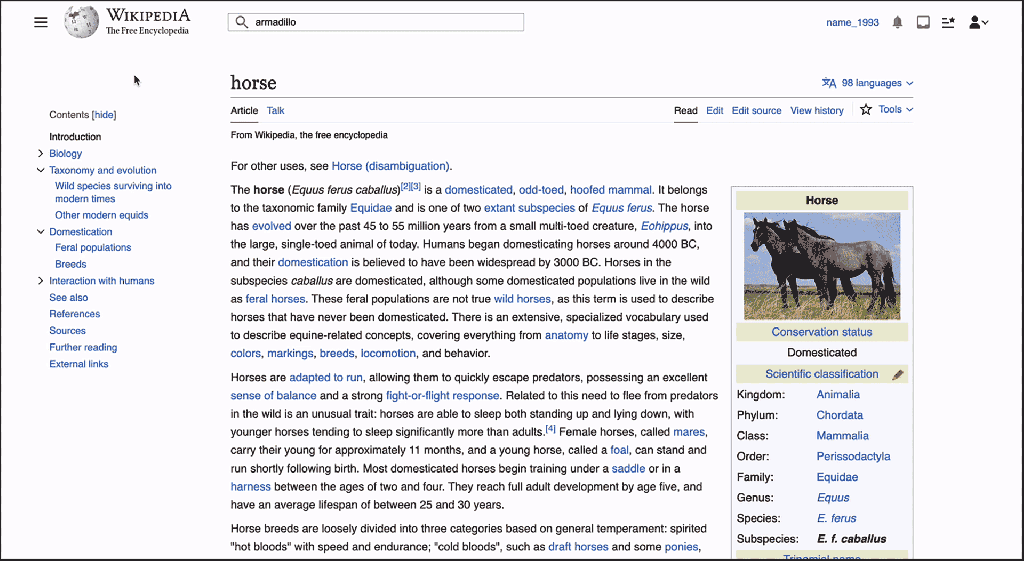Open the user account menu icon
This screenshot has width=1024, height=561.
[978, 22]
